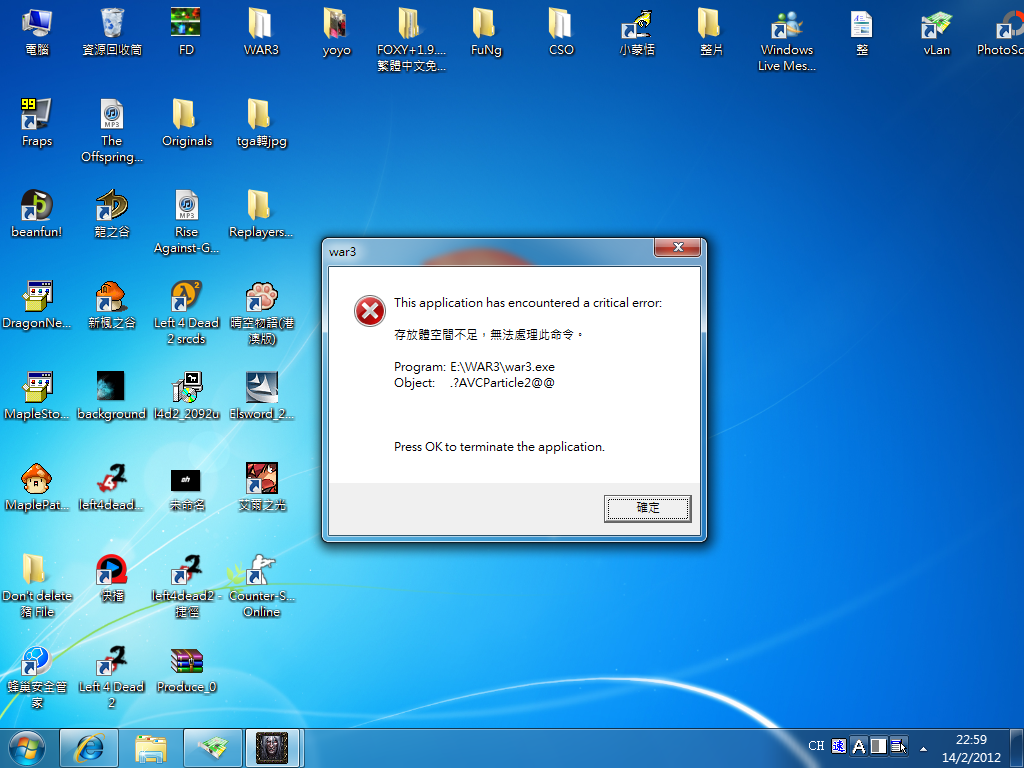The image size is (1024, 768).
Task: Select the WAR3 folder icon
Action: tap(261, 31)
